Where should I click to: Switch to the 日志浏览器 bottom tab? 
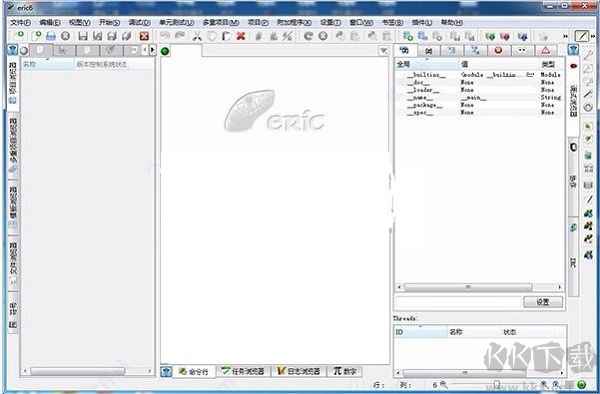coord(298,371)
